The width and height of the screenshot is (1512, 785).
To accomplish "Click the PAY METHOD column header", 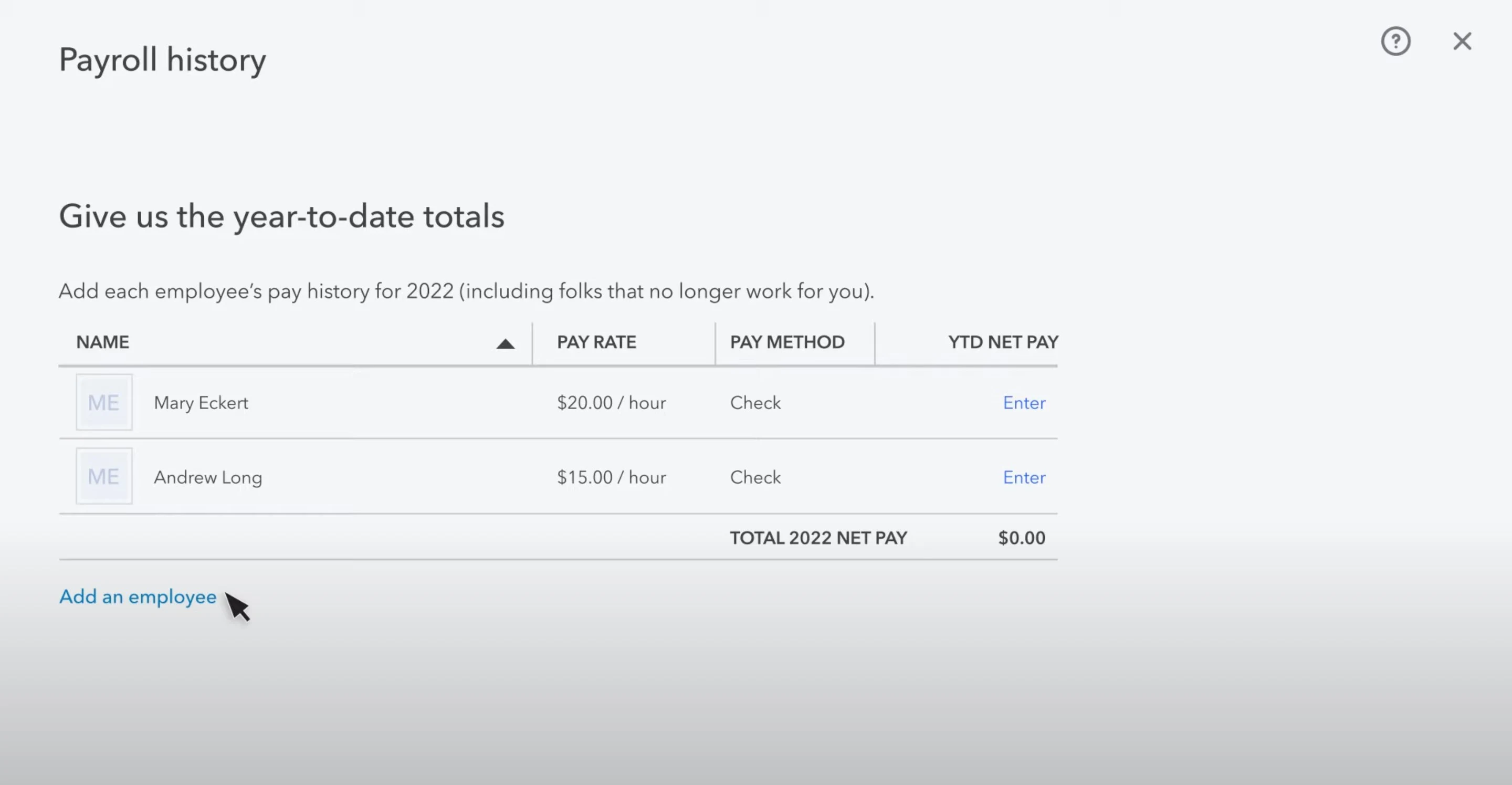I will pyautogui.click(x=787, y=342).
